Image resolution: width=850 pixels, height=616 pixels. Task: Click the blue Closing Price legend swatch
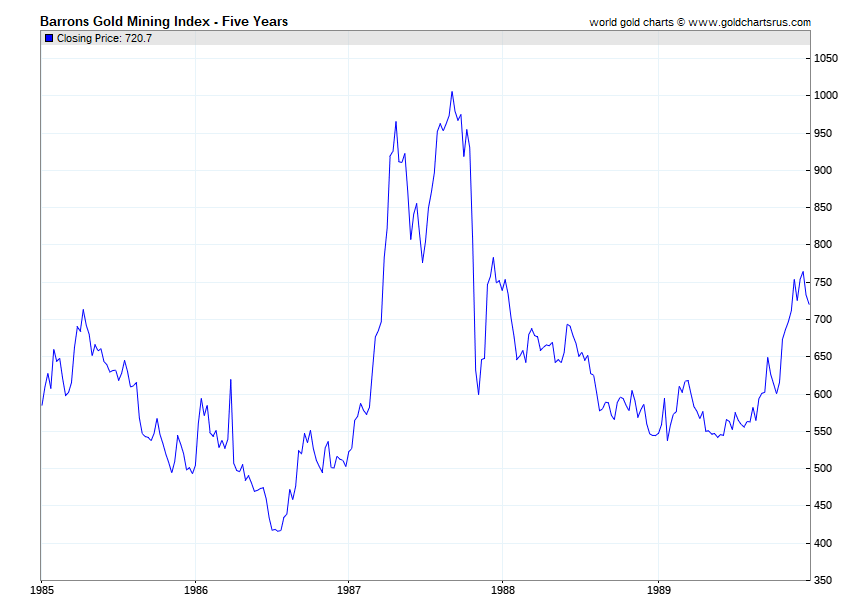(x=49, y=38)
